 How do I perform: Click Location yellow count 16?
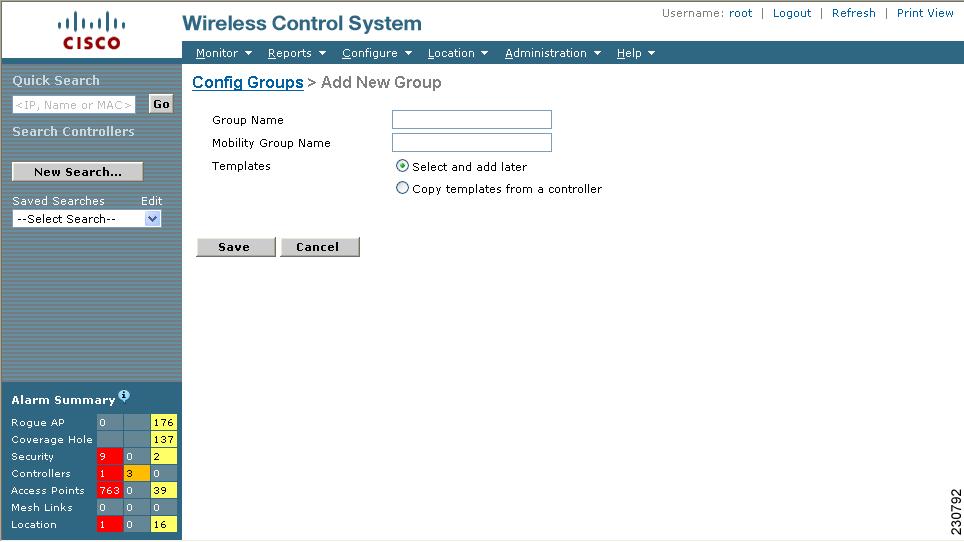pos(164,524)
